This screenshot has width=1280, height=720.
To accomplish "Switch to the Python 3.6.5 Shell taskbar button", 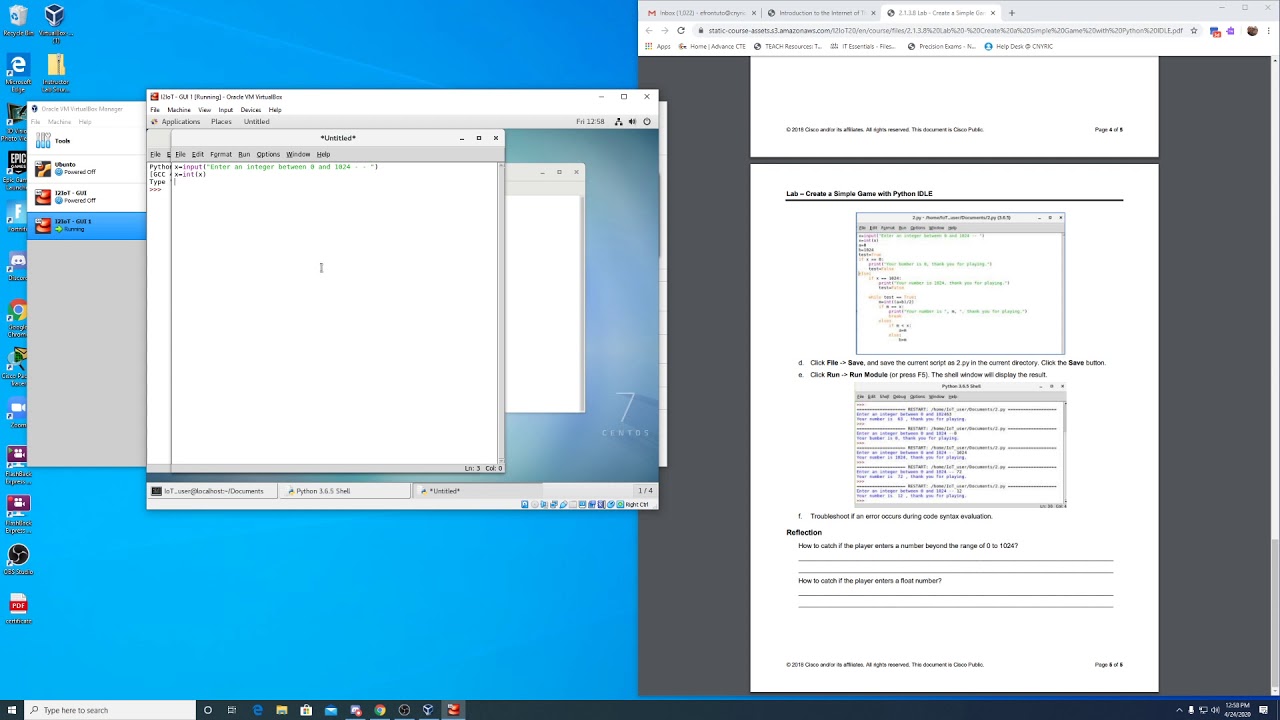I will 345,491.
